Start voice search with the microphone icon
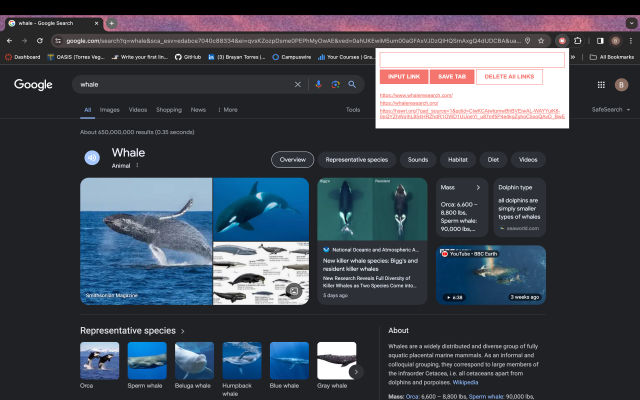The image size is (640, 400). [x=318, y=84]
